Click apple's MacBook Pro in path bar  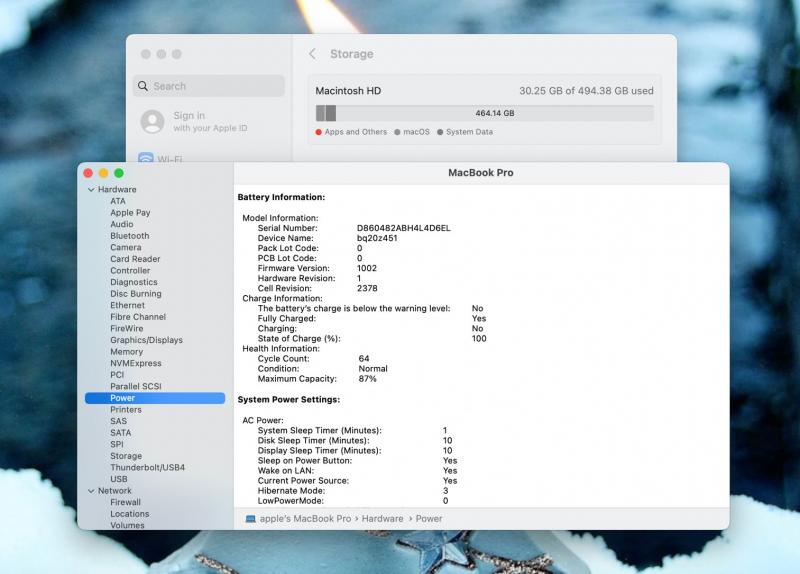coord(305,519)
